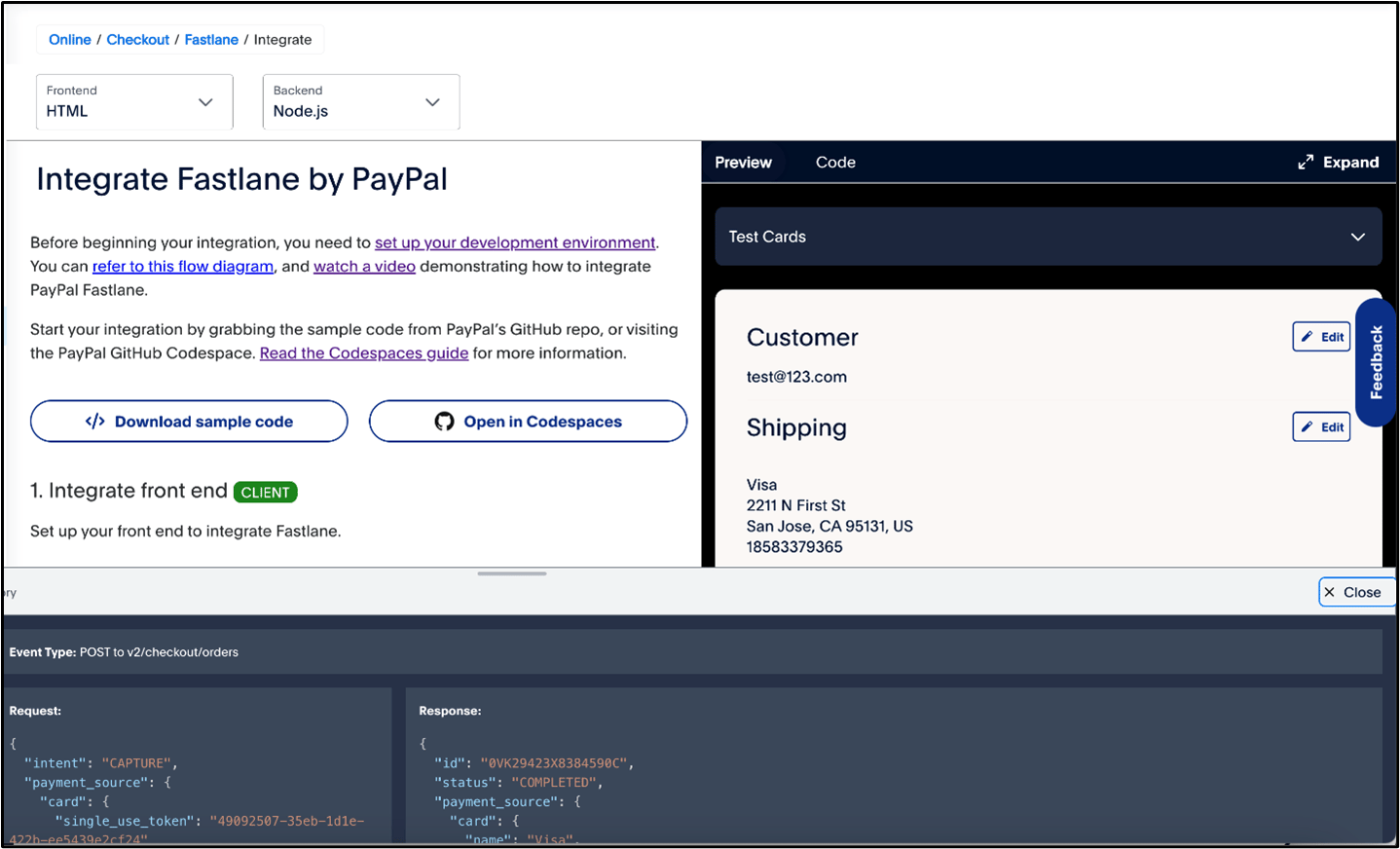Viewport: 1400px width, 849px height.
Task: Open the Read the Codespaces guide link
Action: pyautogui.click(x=364, y=353)
